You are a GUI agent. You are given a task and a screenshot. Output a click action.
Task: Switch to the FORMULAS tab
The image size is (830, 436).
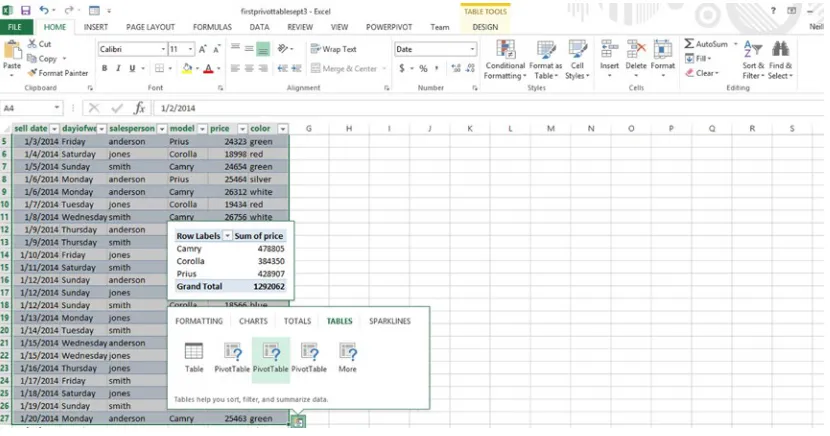click(212, 27)
